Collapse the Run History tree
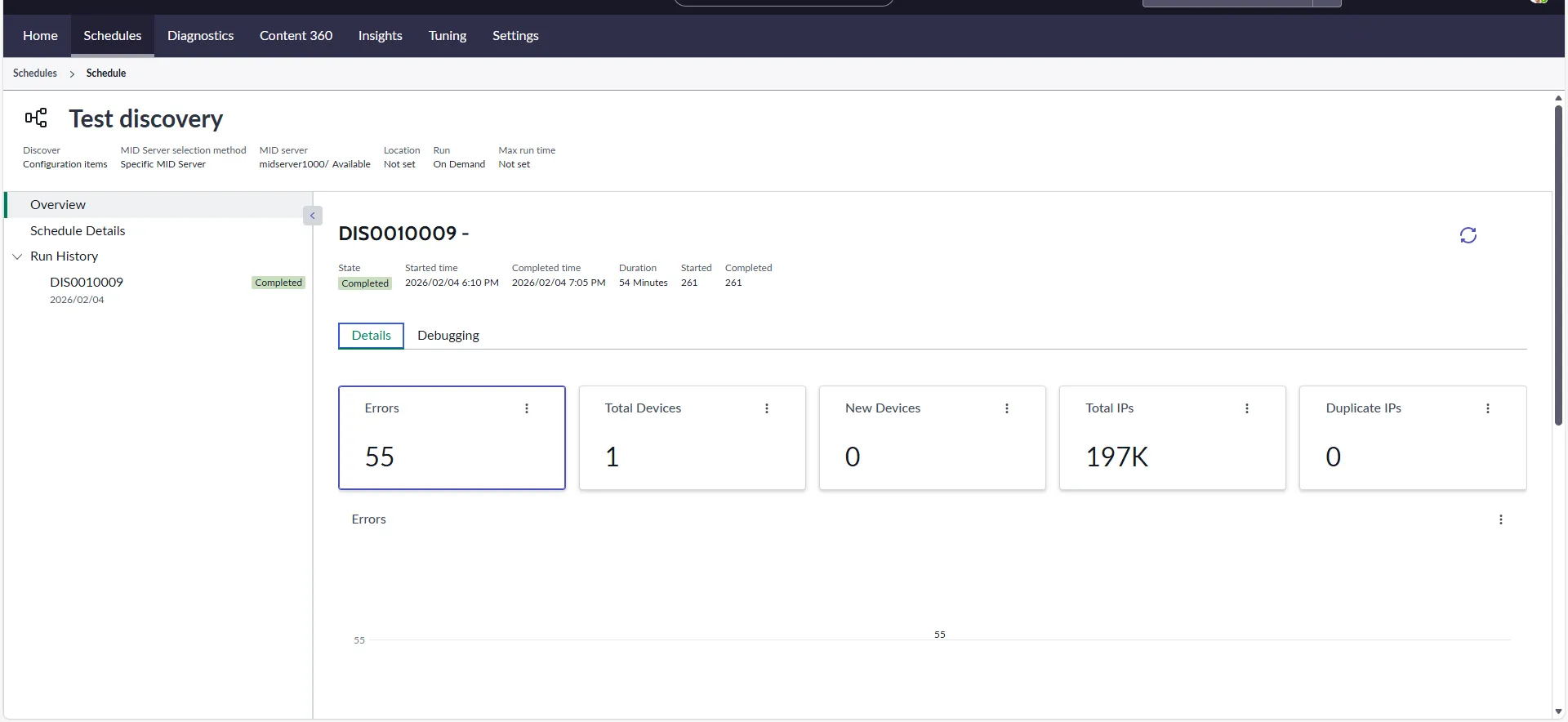Viewport: 1568px width, 722px height. click(x=17, y=256)
